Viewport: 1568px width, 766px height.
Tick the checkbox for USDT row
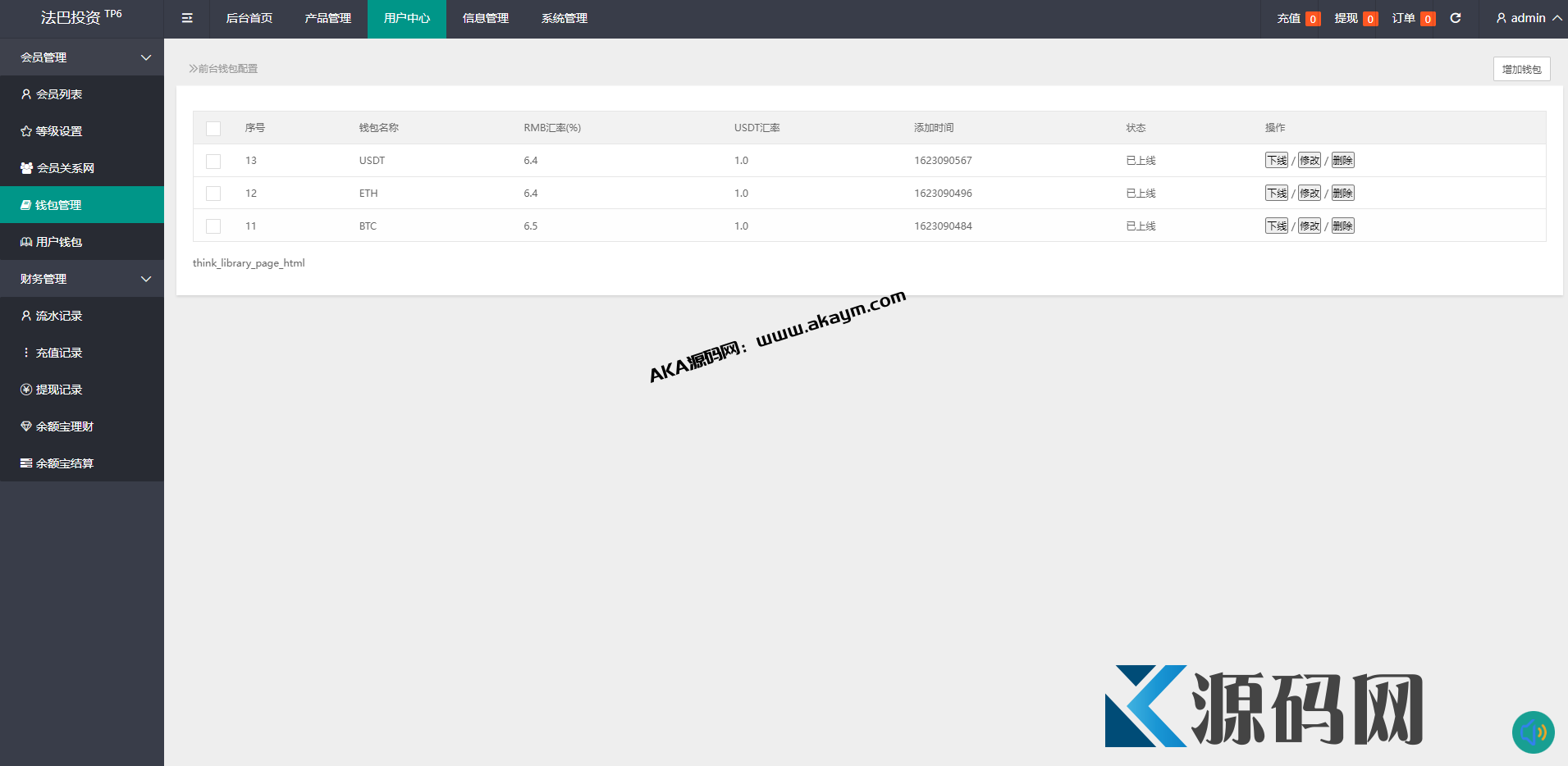click(213, 161)
